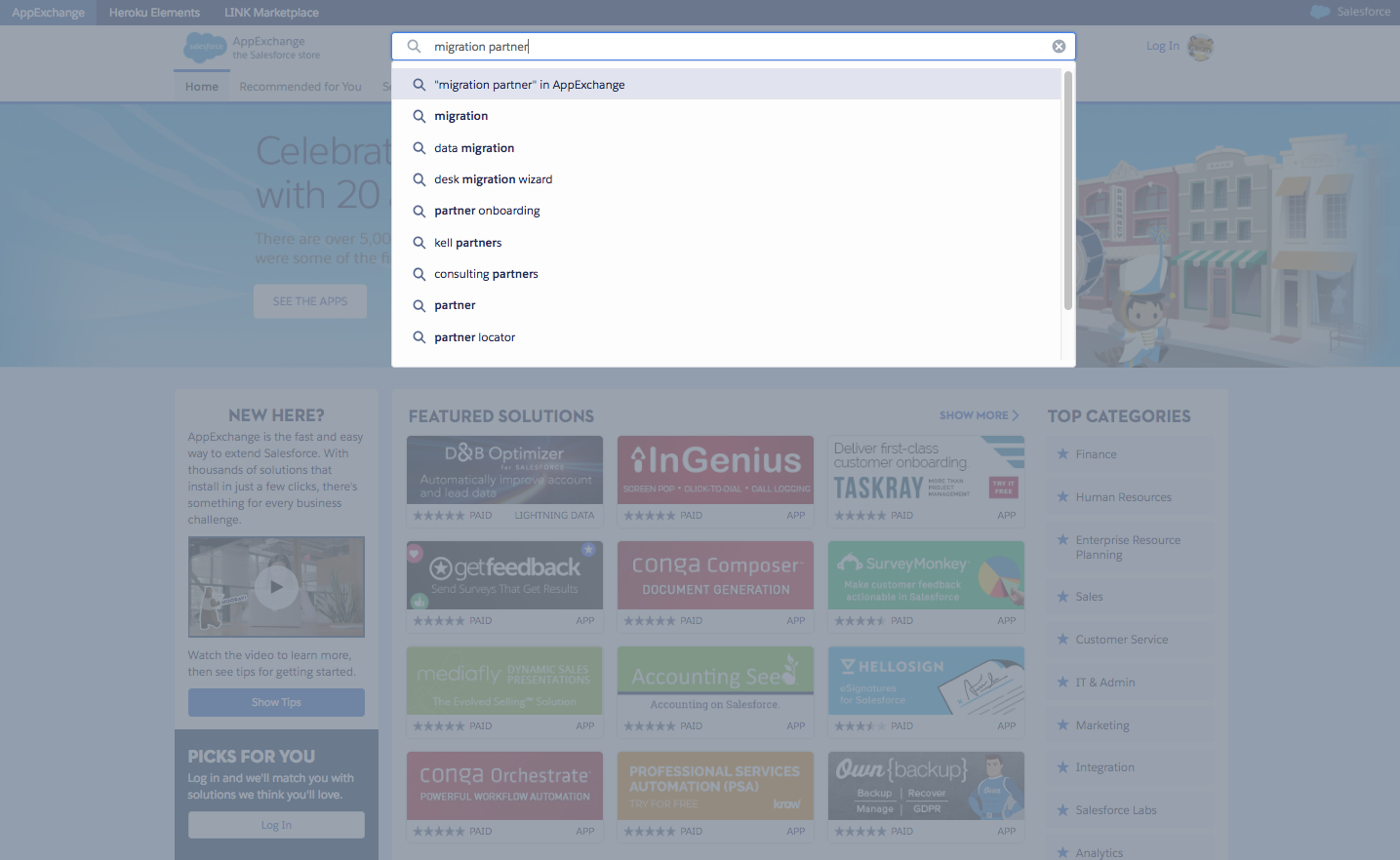Open the Professional Services Automation tile
Viewport: 1400px width, 860px height.
(x=715, y=797)
